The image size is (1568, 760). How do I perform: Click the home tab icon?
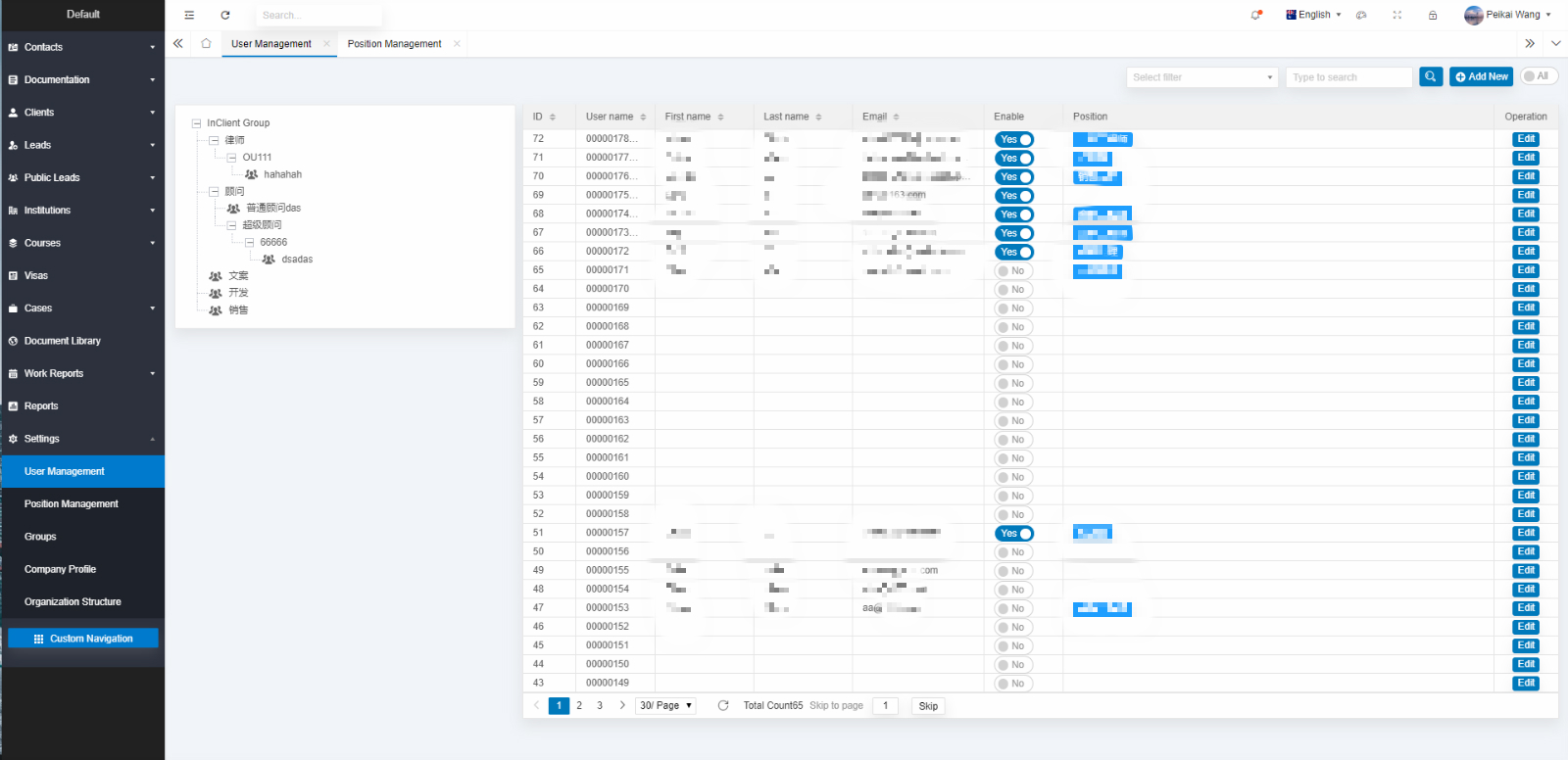pyautogui.click(x=206, y=43)
